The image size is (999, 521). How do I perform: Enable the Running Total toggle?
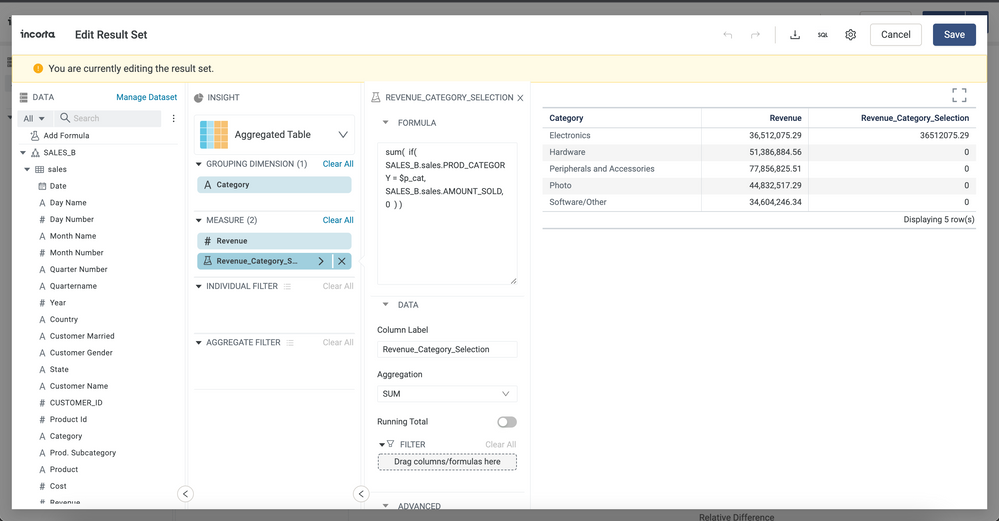pos(507,422)
